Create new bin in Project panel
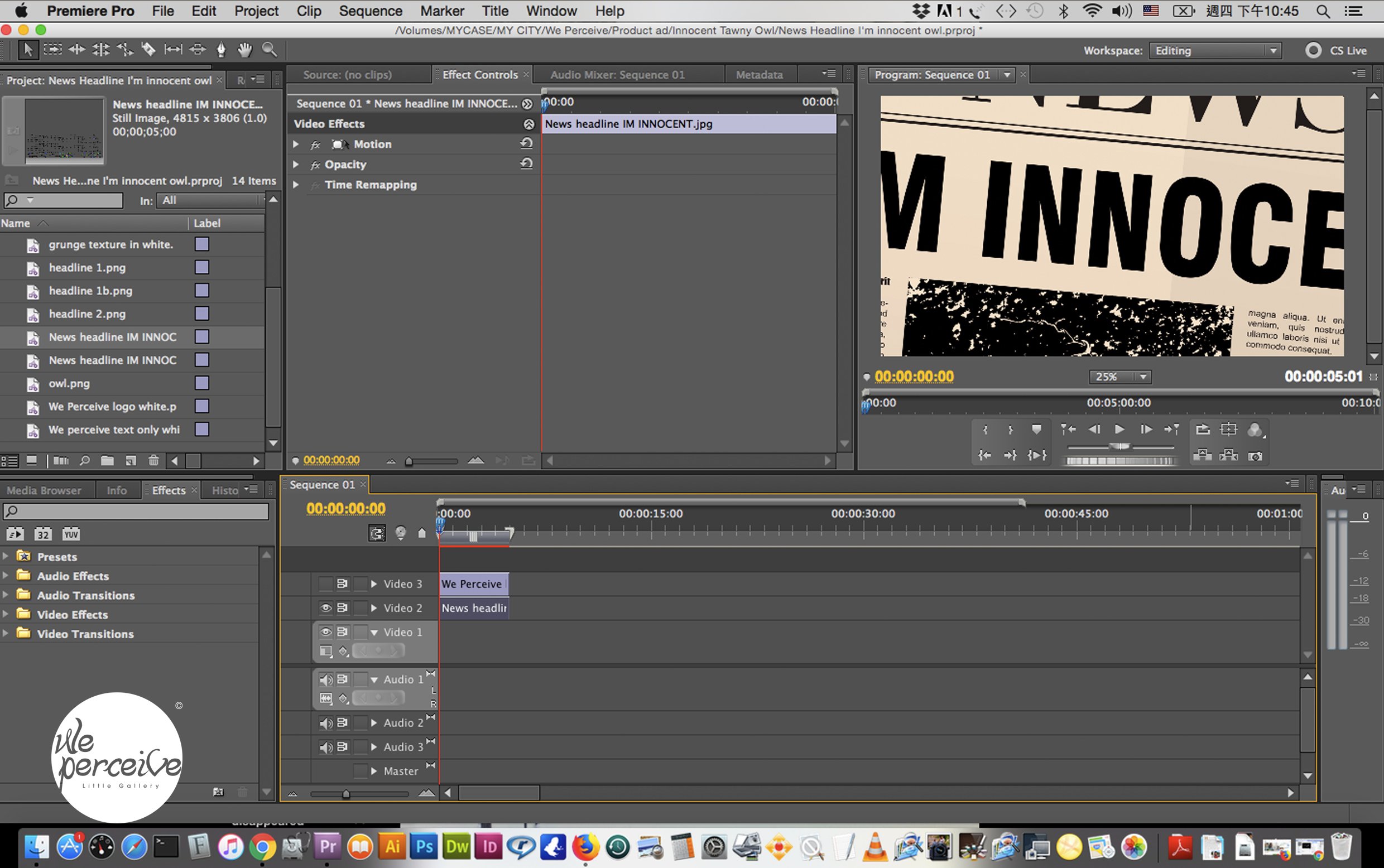 point(107,460)
